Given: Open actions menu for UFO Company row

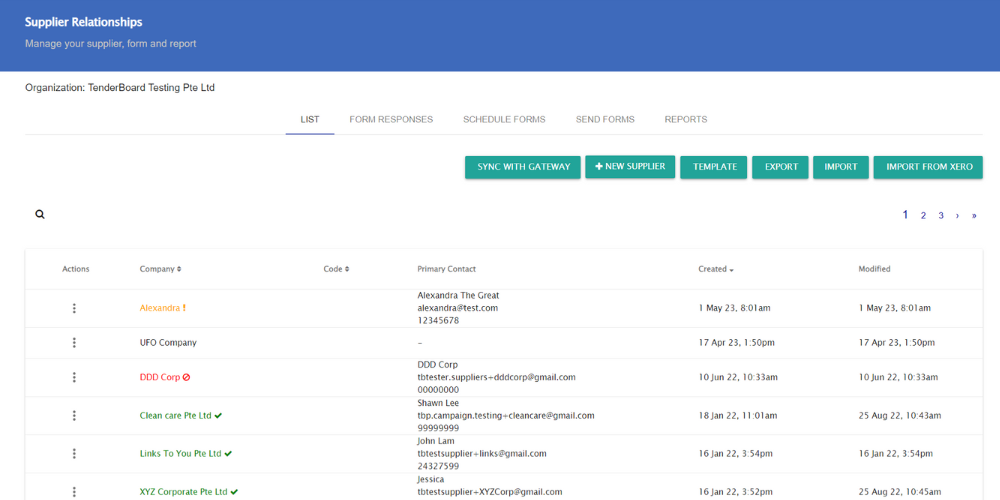Looking at the screenshot, I should coord(74,343).
